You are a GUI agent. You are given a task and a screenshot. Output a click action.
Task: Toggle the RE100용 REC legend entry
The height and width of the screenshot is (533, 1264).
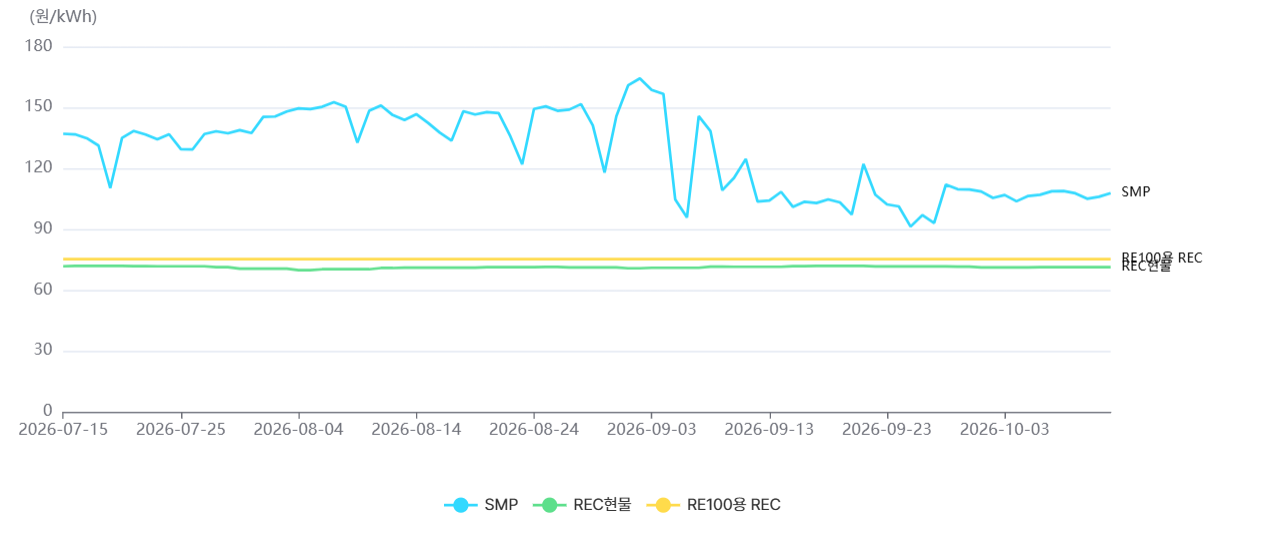(714, 505)
